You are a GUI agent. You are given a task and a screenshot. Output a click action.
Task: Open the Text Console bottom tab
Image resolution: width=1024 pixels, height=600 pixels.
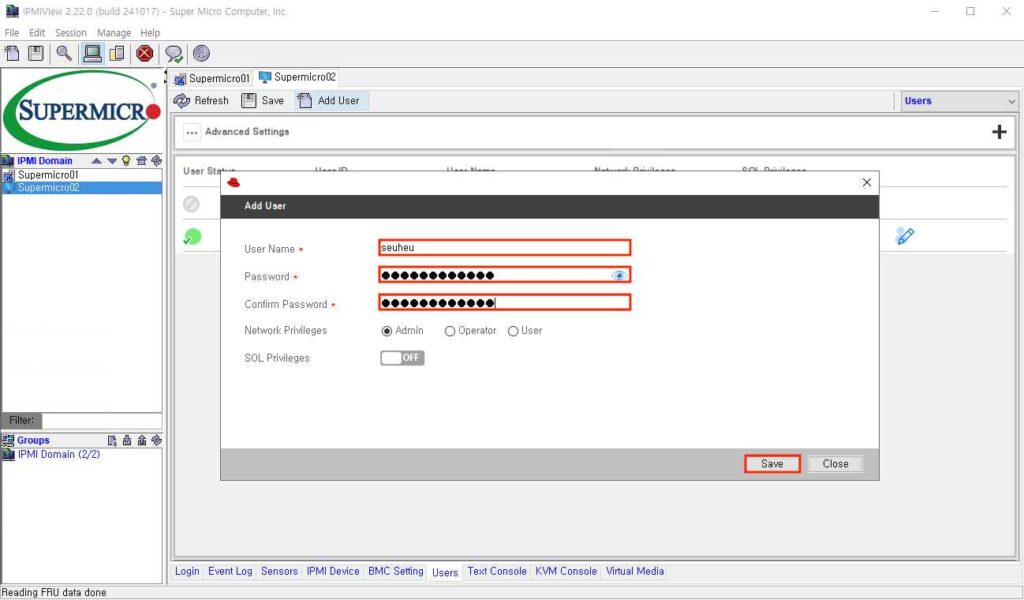tap(496, 571)
